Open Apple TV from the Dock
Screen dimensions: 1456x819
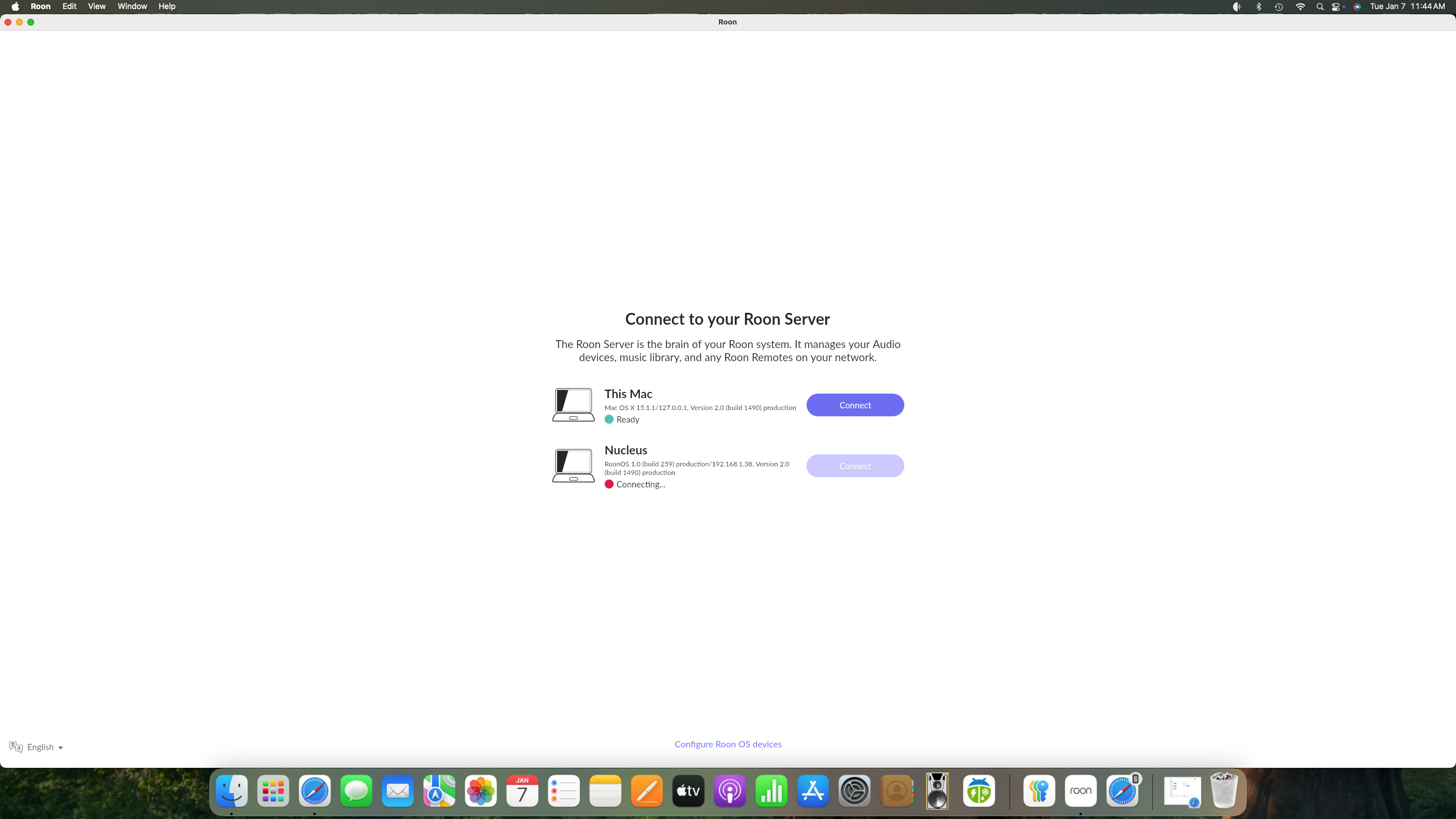[x=688, y=791]
